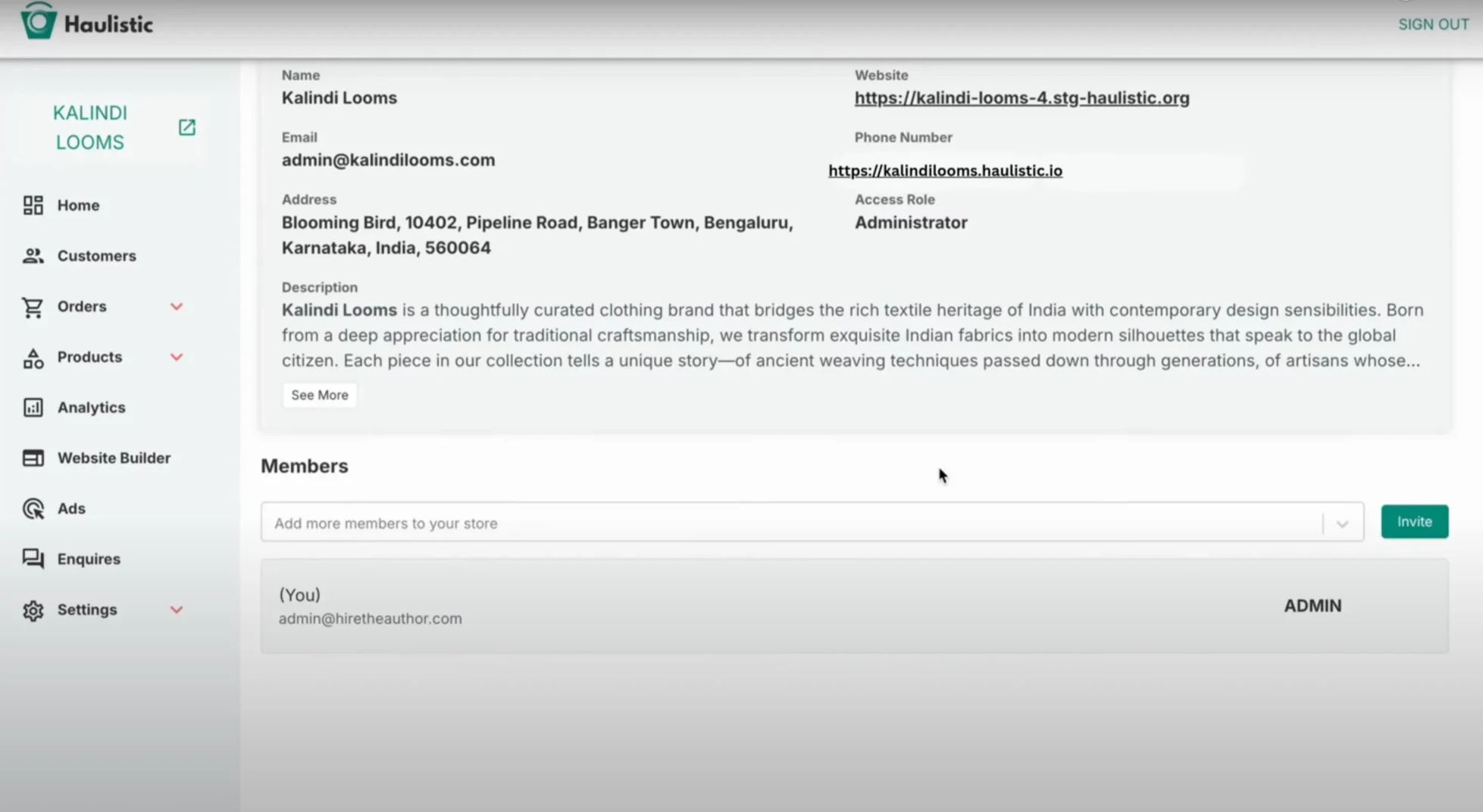The image size is (1483, 812).
Task: Click the Products shapes icon
Action: point(33,358)
